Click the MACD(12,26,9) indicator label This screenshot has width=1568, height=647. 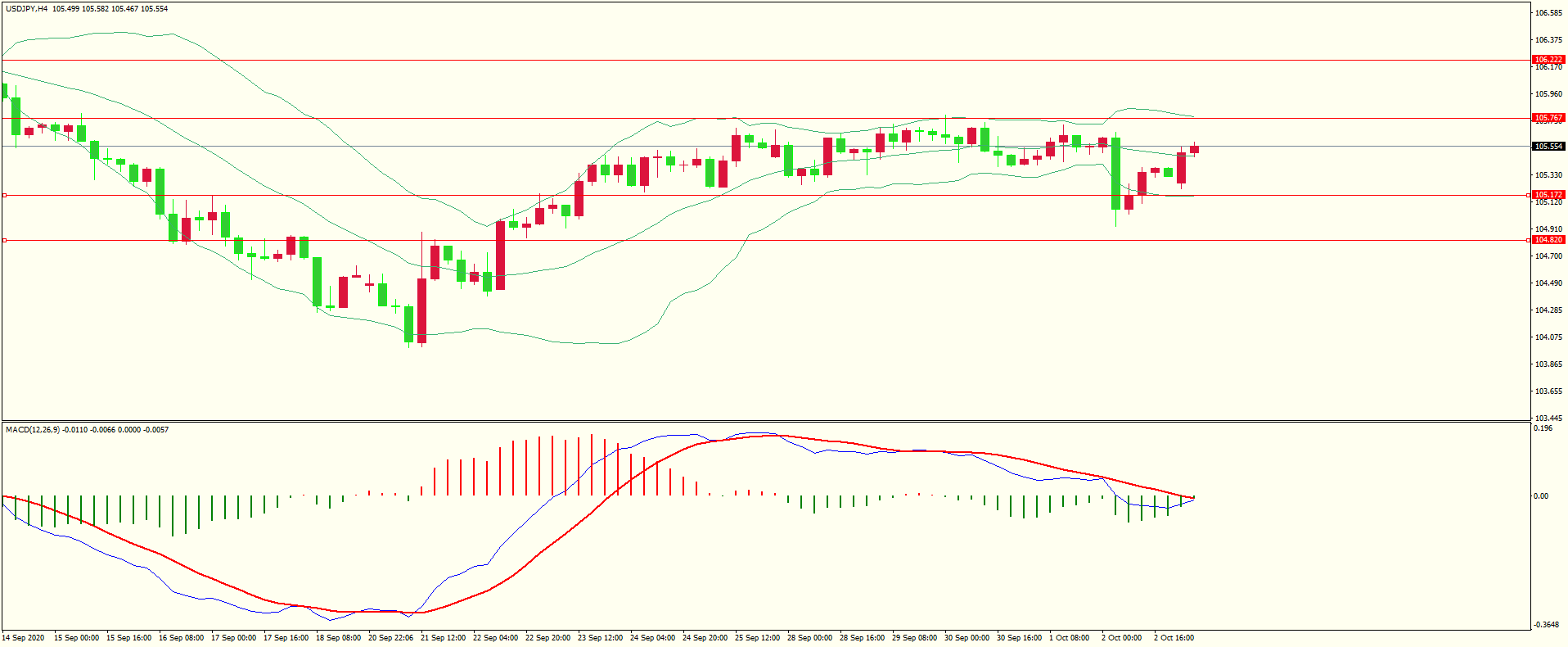pos(33,430)
